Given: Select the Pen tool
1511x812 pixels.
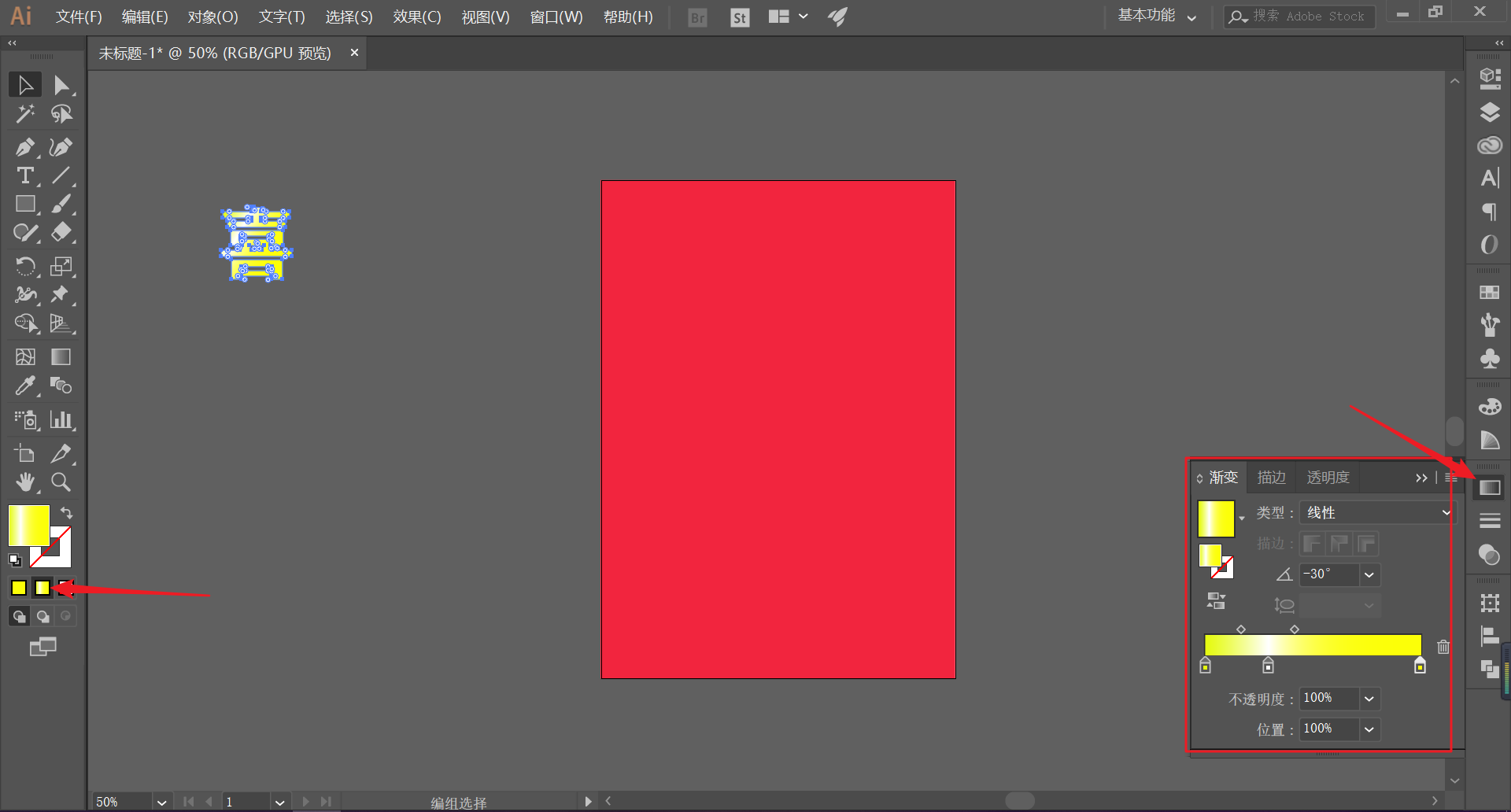Looking at the screenshot, I should click(x=25, y=147).
